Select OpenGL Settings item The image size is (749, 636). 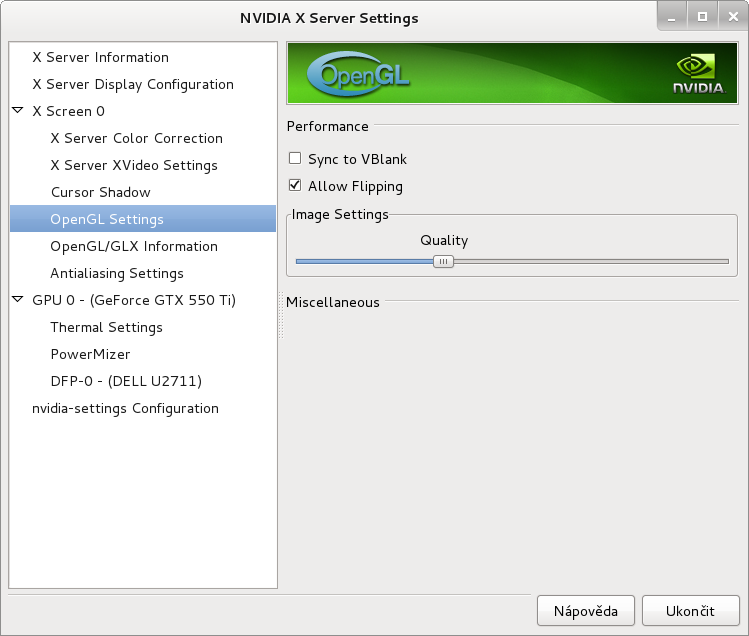tap(143, 219)
